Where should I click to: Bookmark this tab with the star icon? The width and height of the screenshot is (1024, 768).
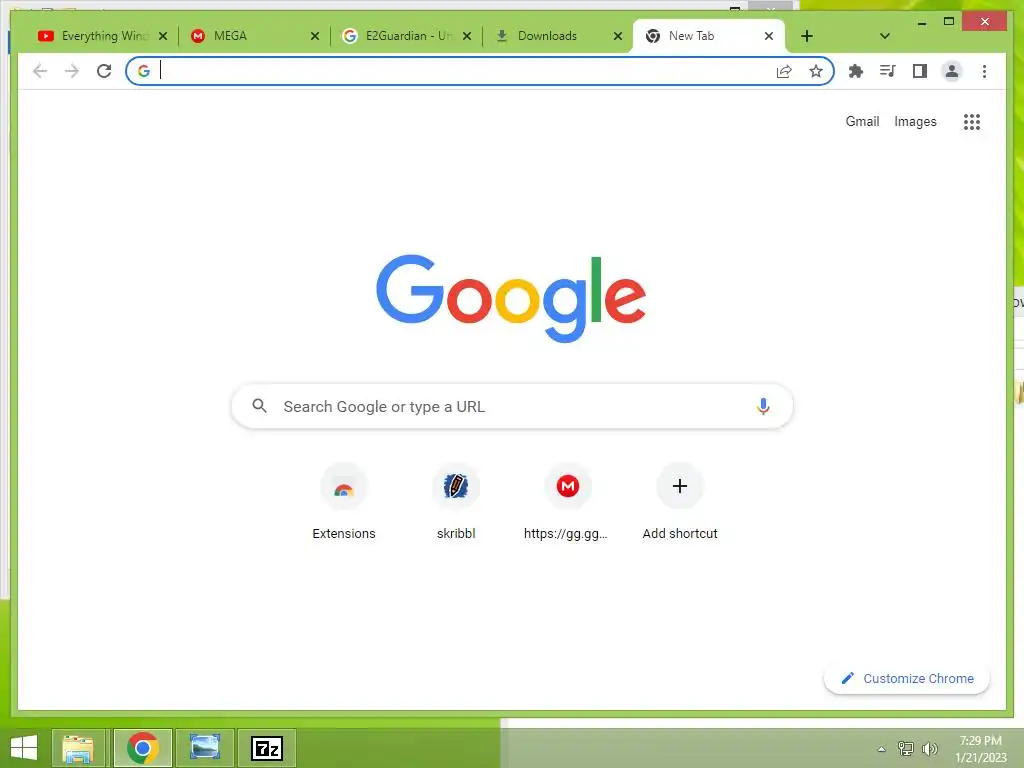(x=816, y=71)
